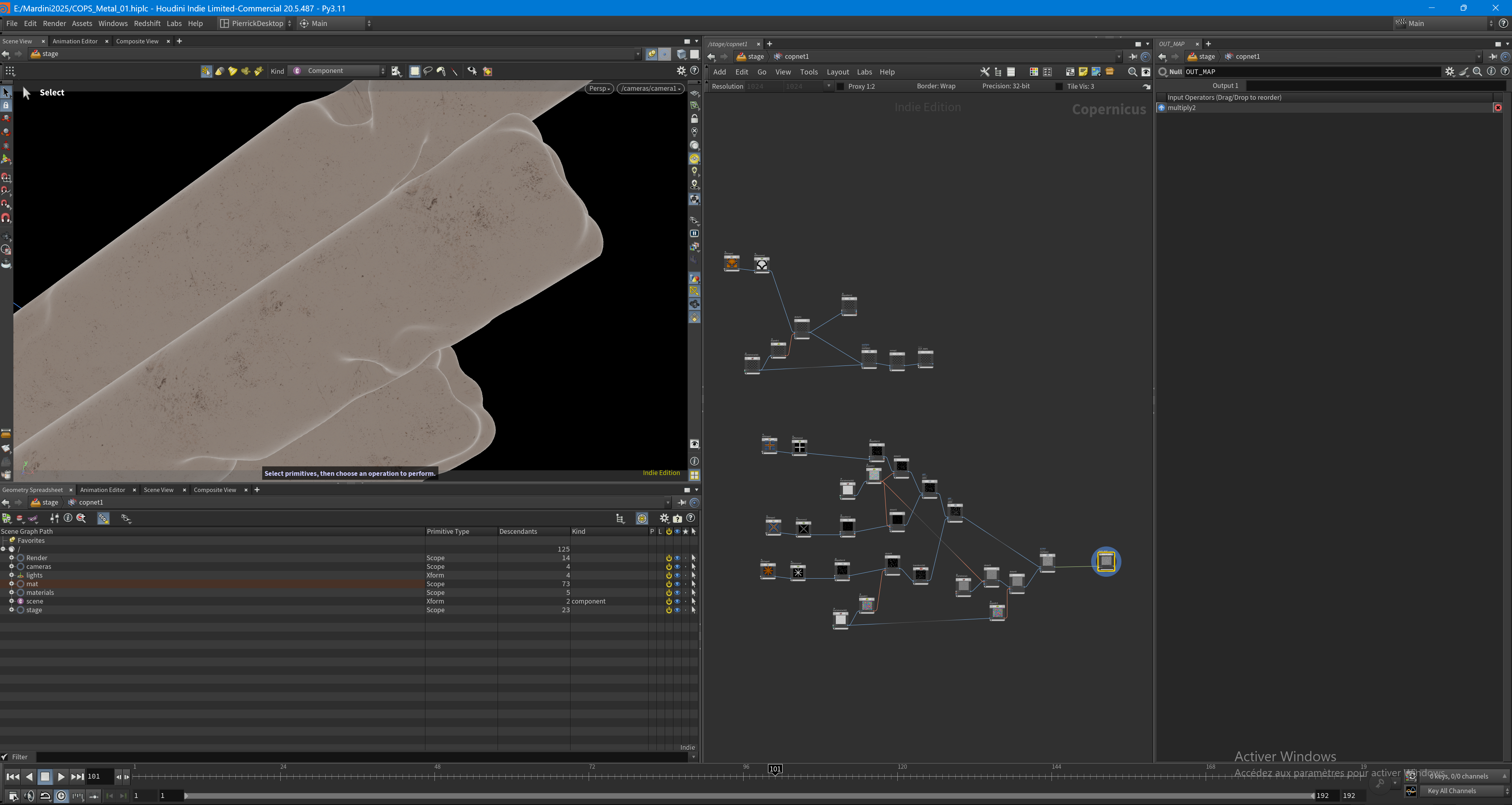Image resolution: width=1512 pixels, height=805 pixels.
Task: Select the lasso picking tool in viewport toolbar
Action: (x=428, y=71)
